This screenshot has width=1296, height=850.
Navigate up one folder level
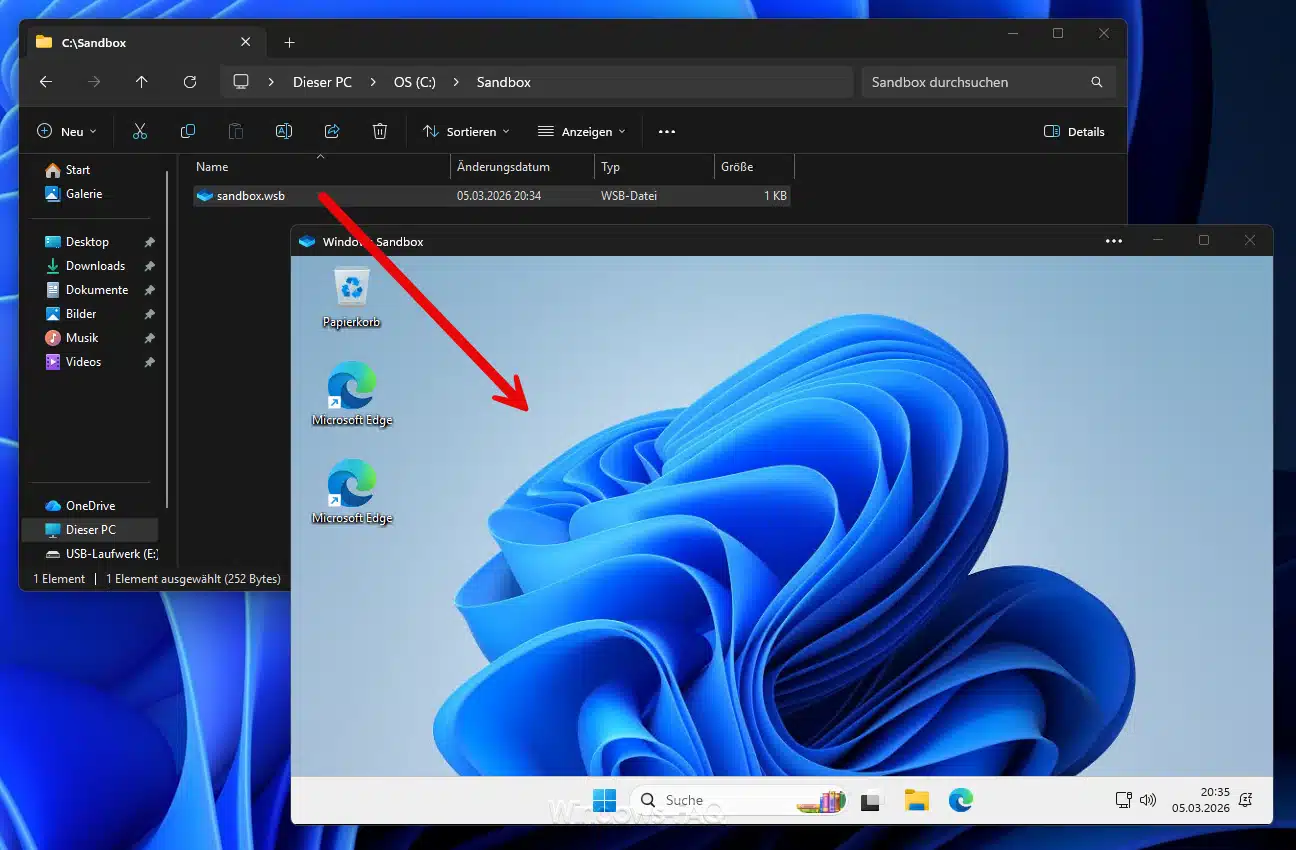pyautogui.click(x=141, y=82)
